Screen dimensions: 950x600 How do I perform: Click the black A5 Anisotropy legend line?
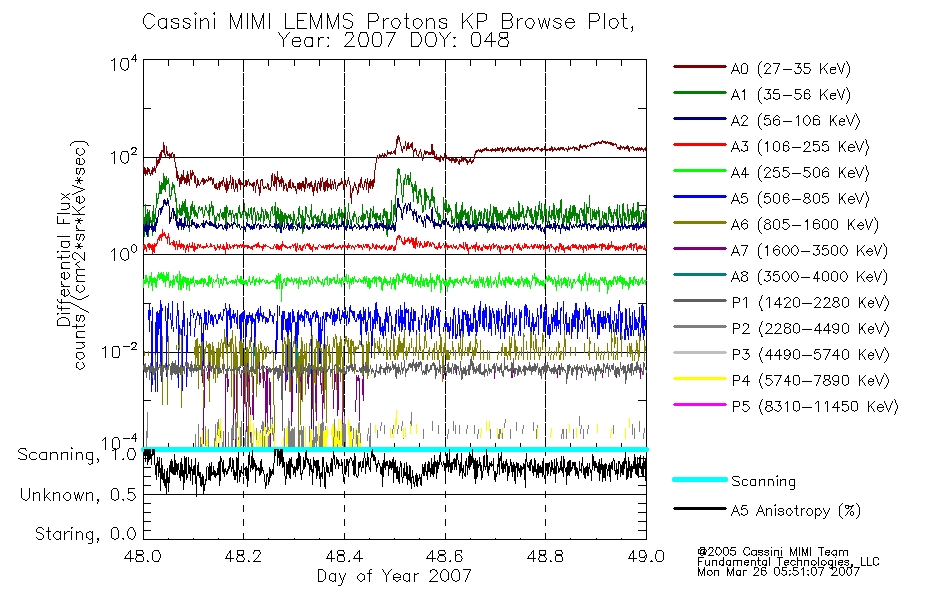click(700, 509)
